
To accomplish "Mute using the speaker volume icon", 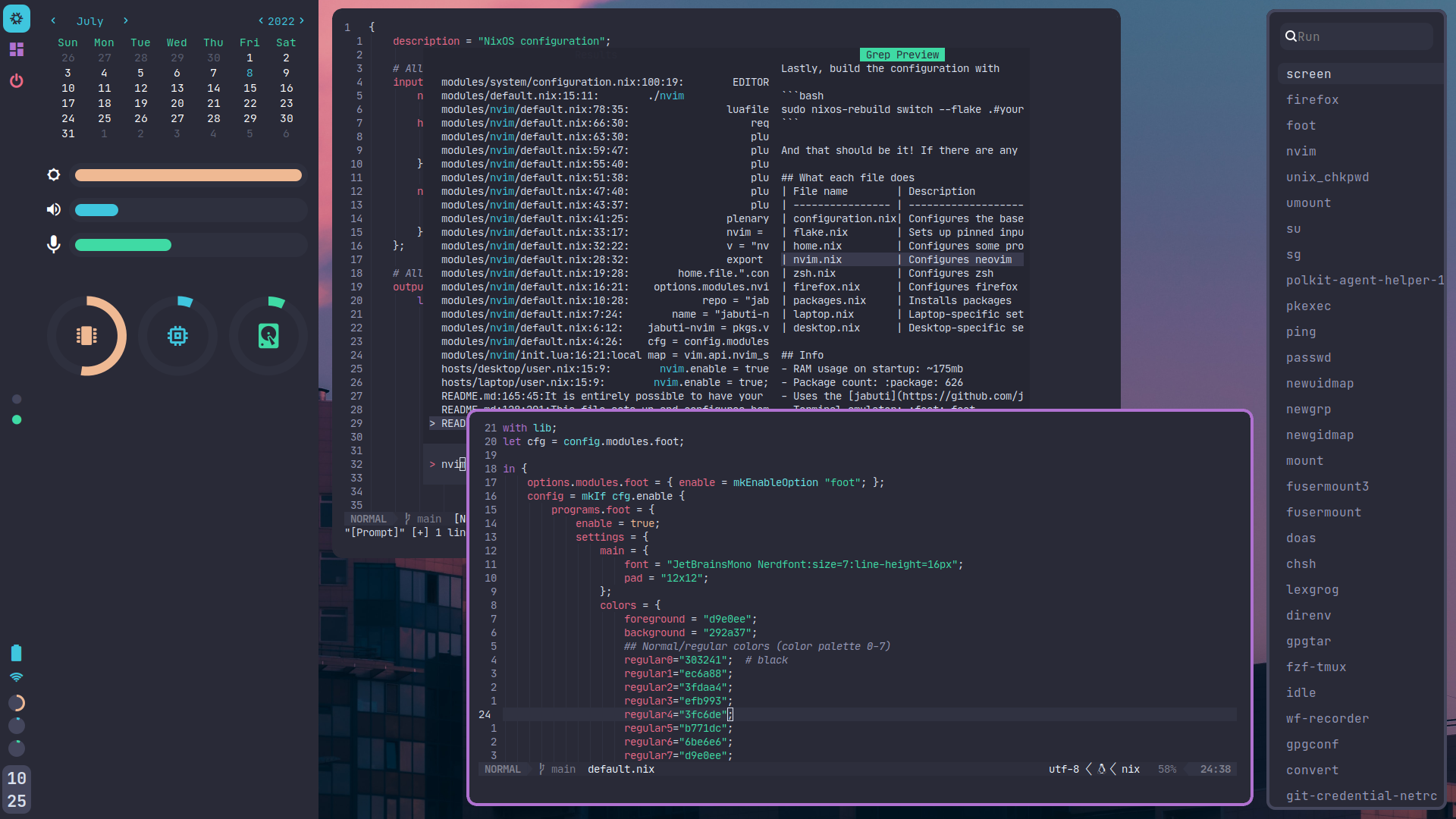I will pyautogui.click(x=53, y=209).
